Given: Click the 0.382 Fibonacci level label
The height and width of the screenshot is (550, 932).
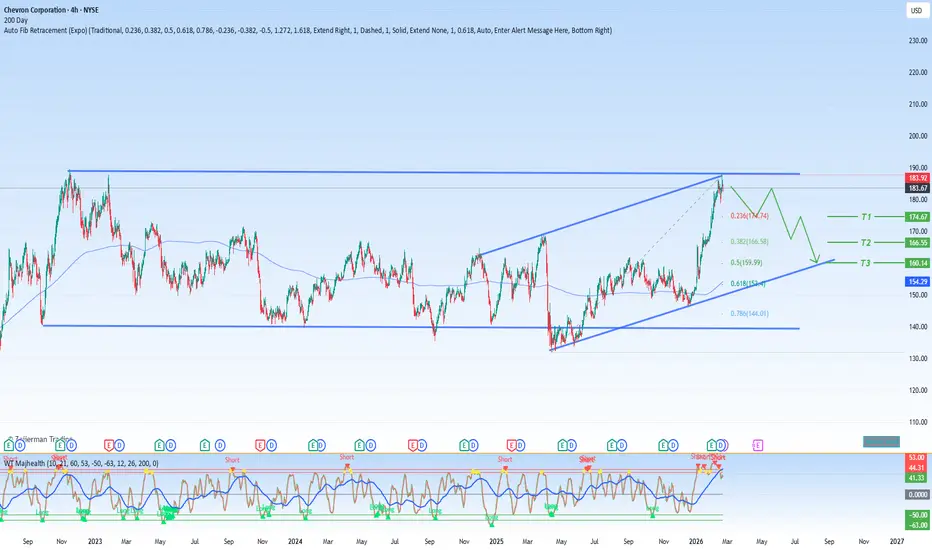Looking at the screenshot, I should click(750, 242).
